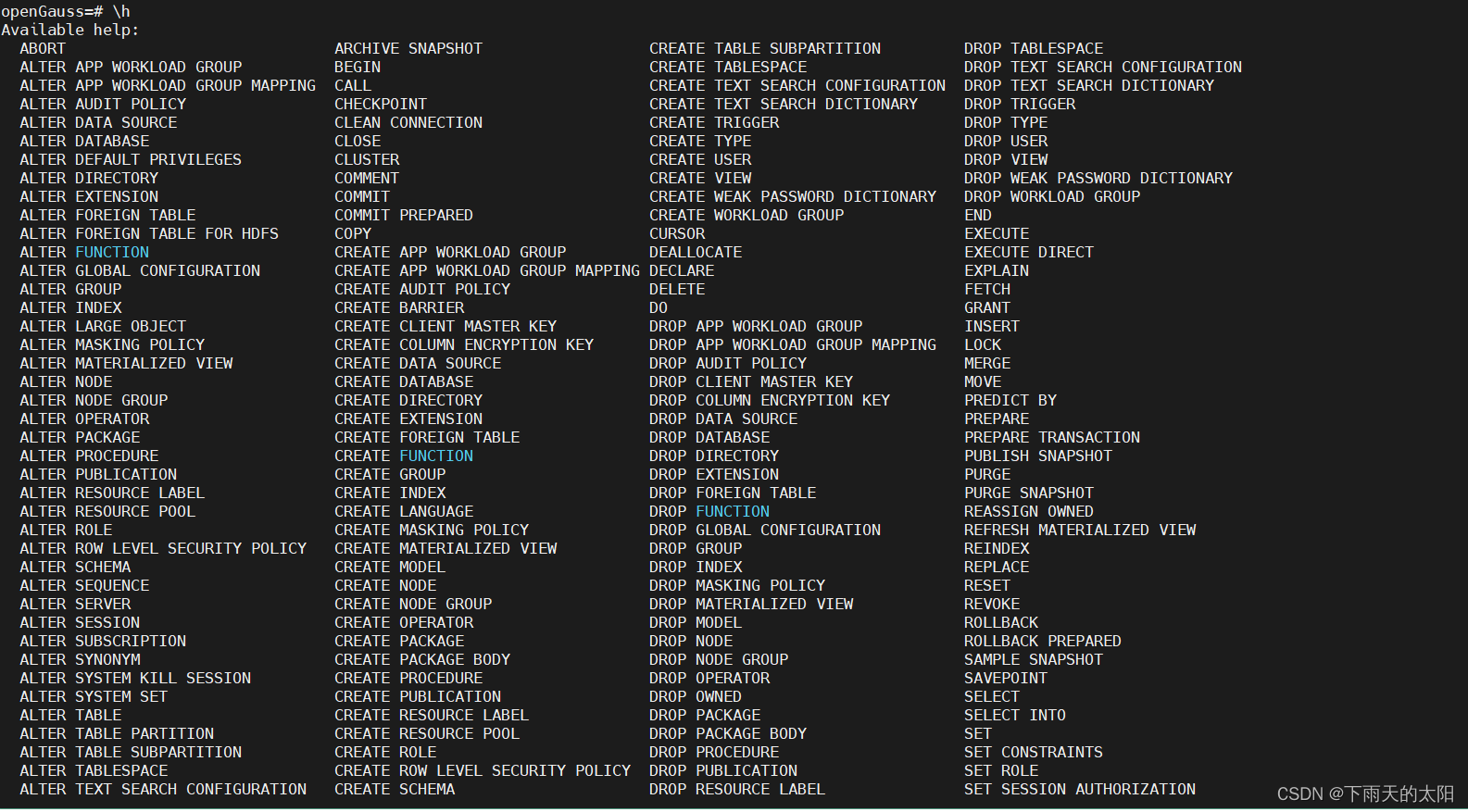Click the 'DEALLOCATE' command
Image resolution: width=1468 pixels, height=812 pixels.
[x=696, y=252]
